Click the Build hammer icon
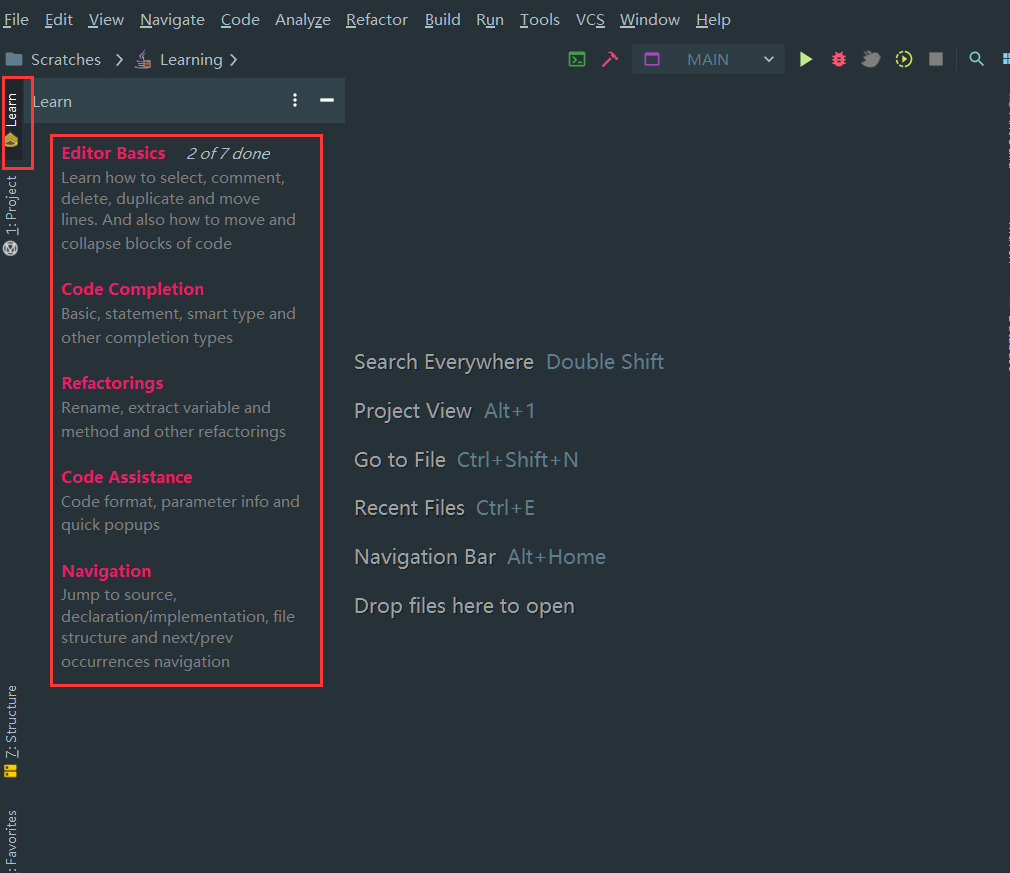Image resolution: width=1010 pixels, height=873 pixels. 611,59
